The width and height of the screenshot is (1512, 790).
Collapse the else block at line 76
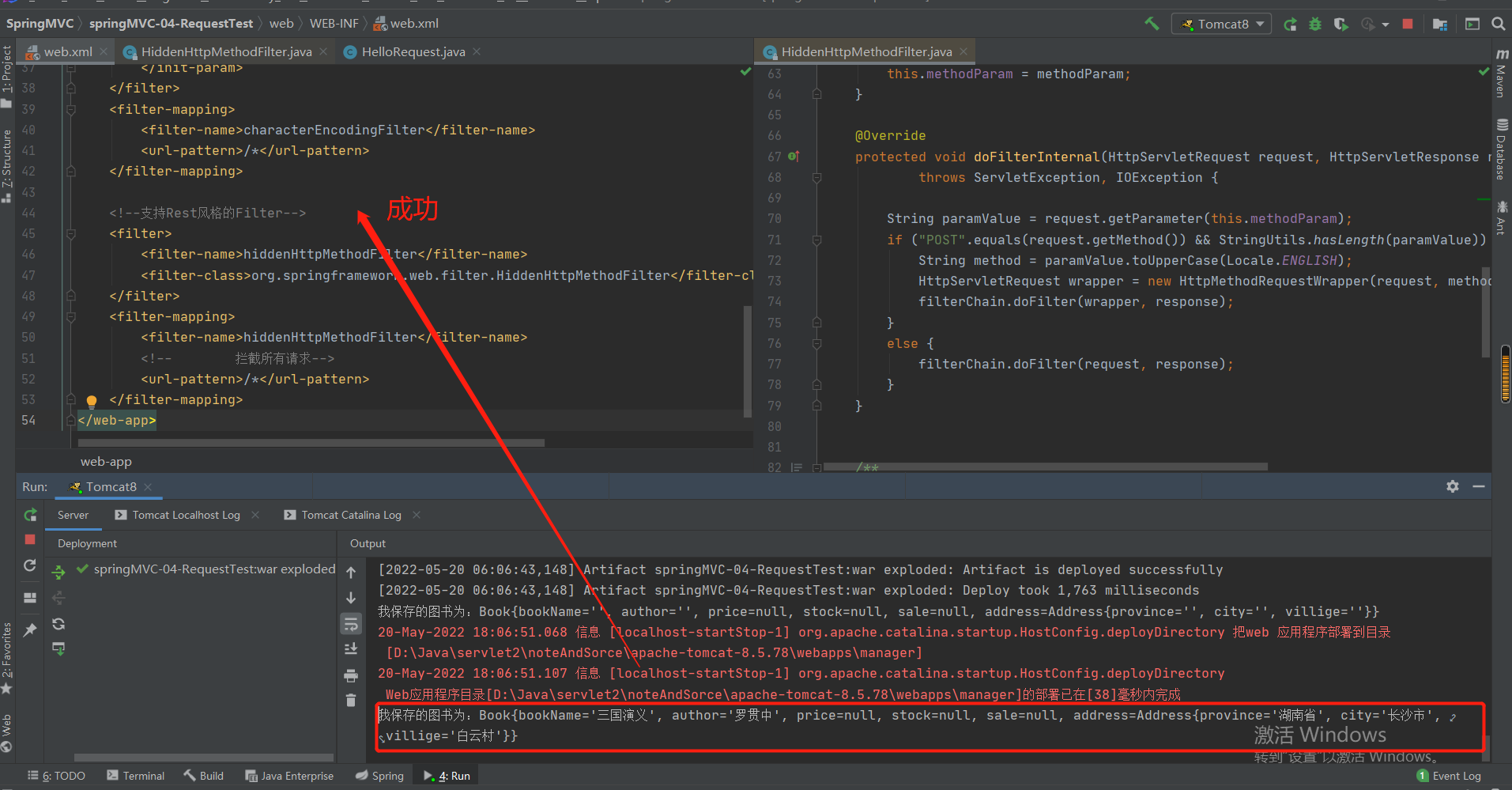[x=817, y=343]
